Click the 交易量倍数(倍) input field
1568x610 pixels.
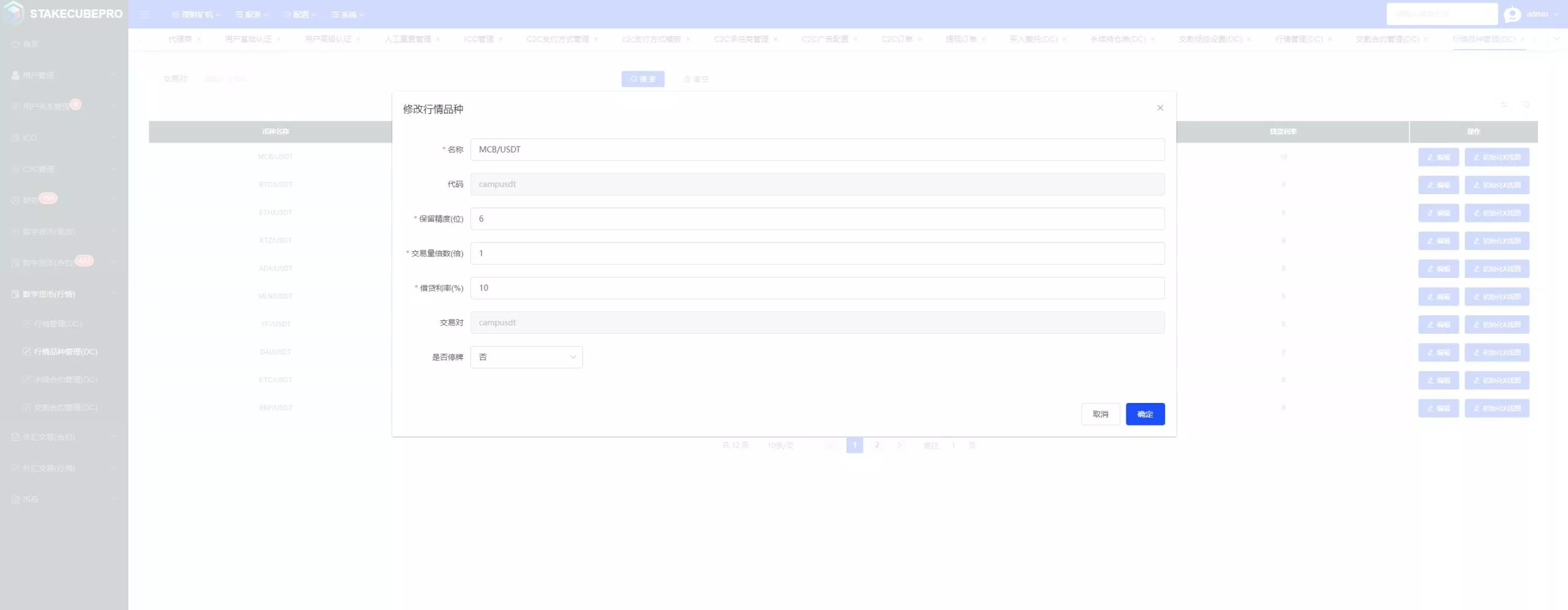(817, 253)
